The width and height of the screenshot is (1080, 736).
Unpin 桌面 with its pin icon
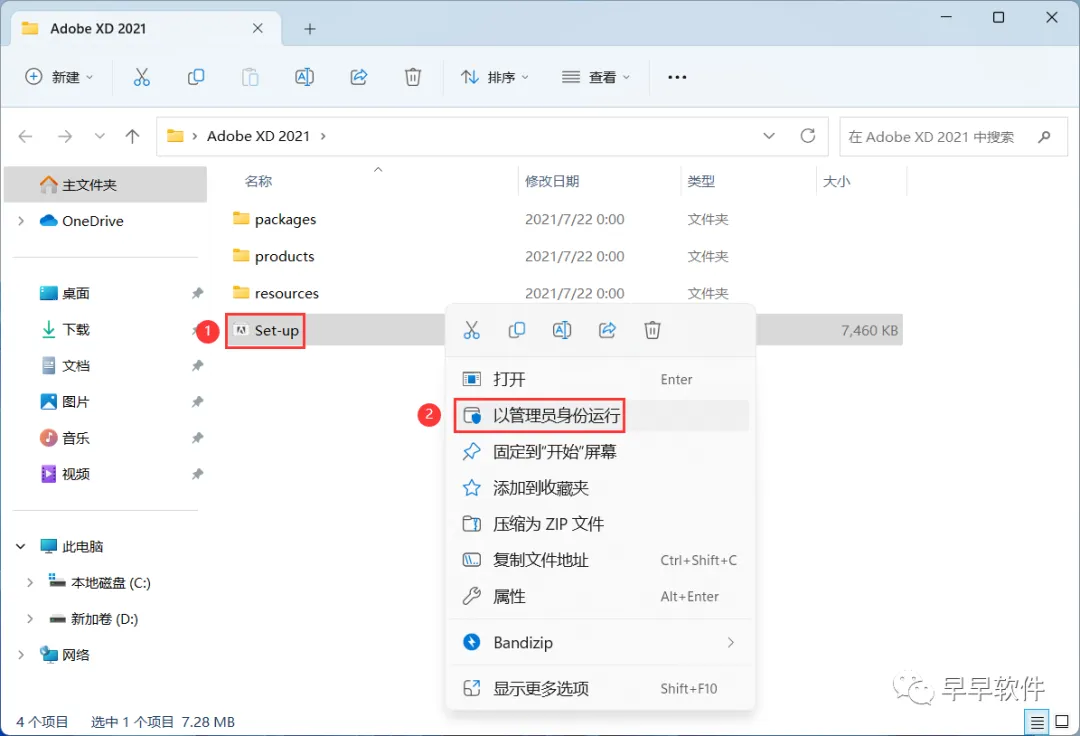198,293
